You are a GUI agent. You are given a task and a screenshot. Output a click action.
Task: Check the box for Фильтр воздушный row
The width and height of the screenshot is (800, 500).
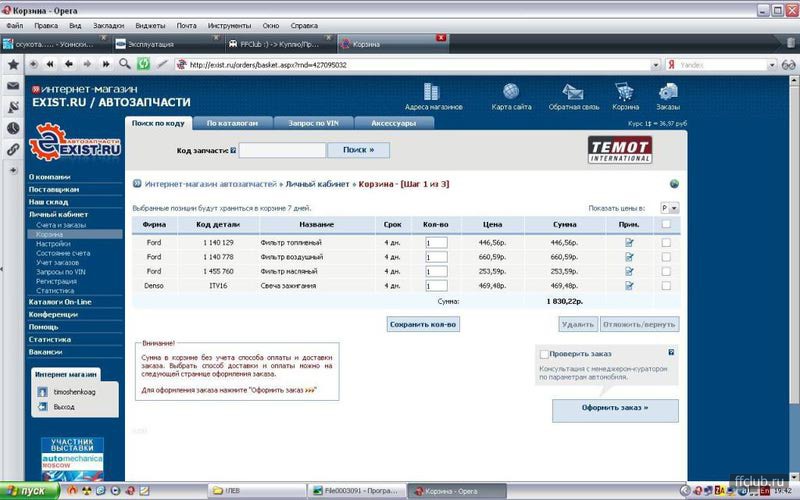click(666, 257)
